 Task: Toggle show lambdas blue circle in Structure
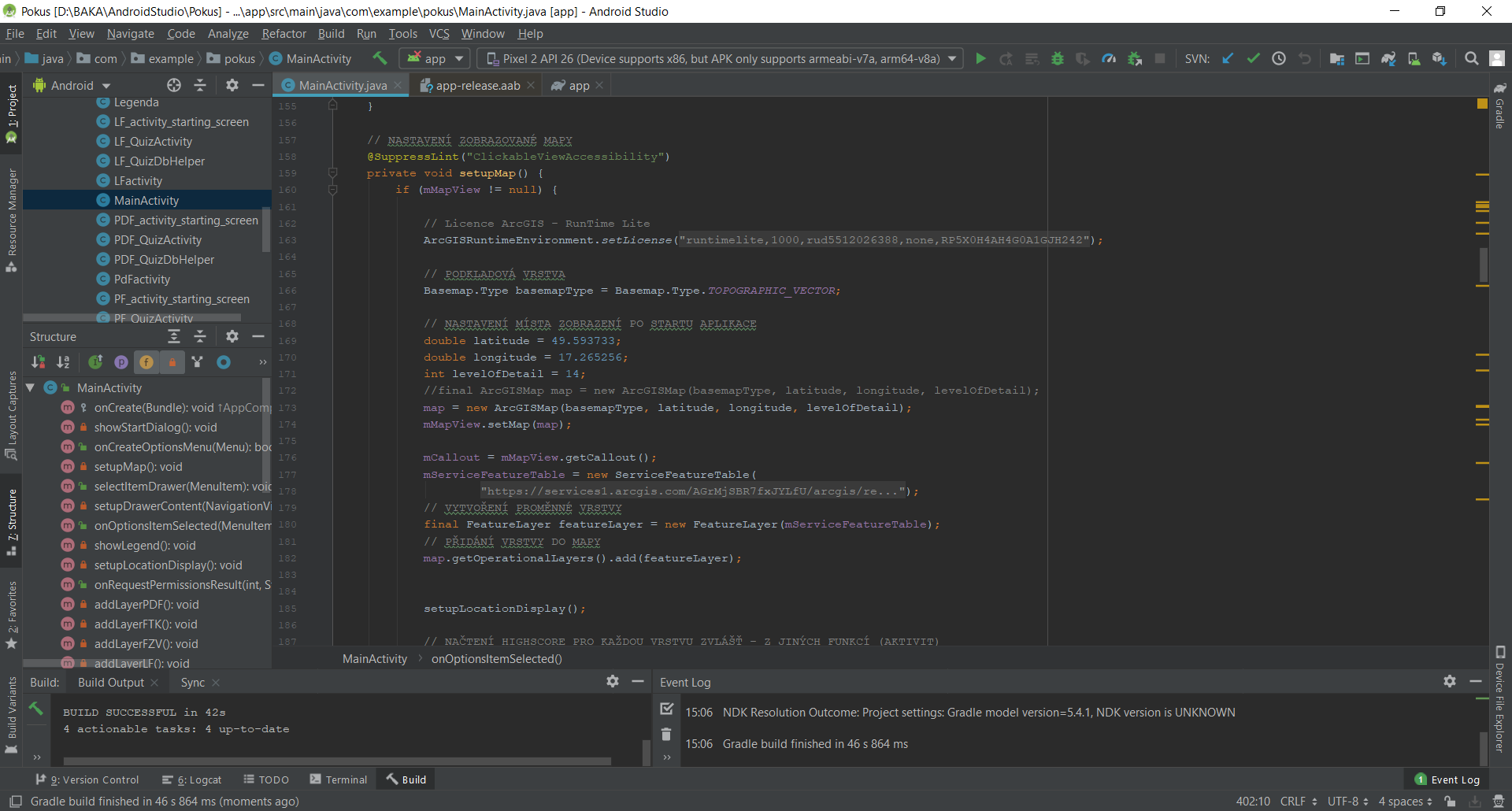pos(224,362)
